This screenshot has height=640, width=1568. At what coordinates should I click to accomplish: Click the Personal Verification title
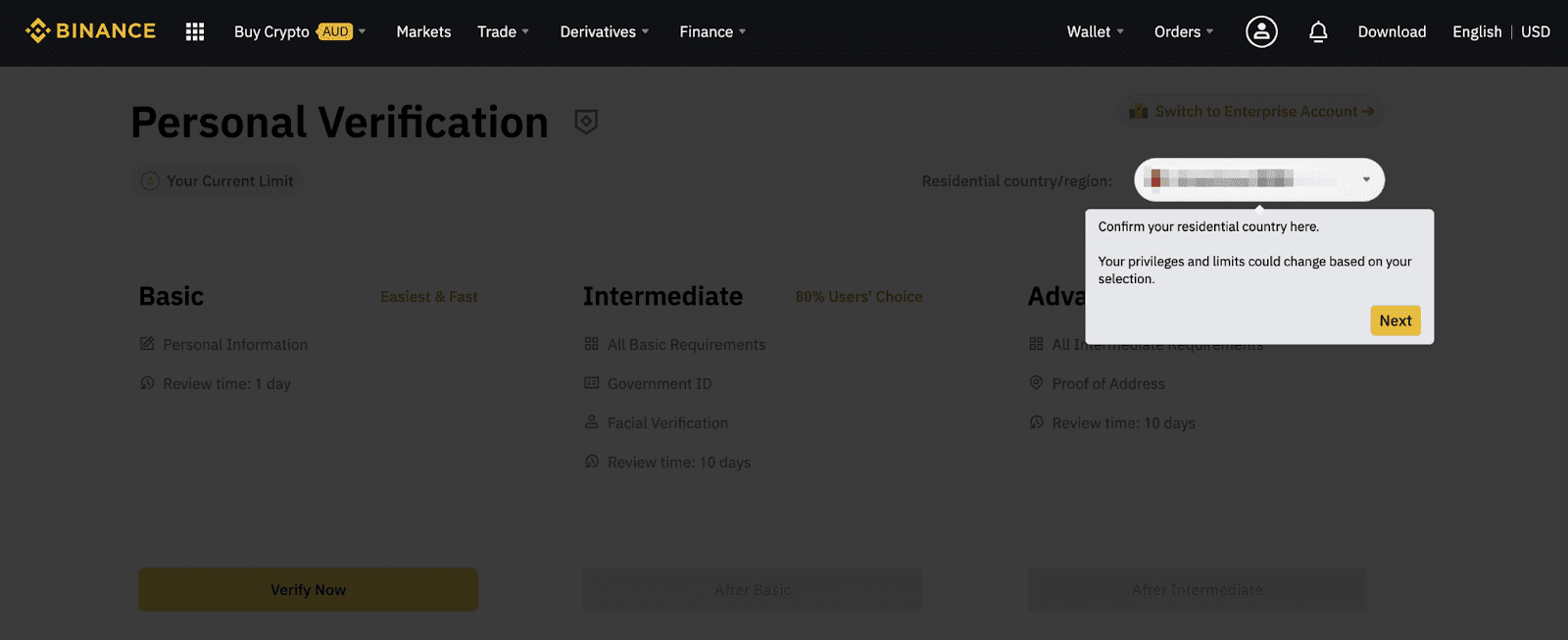[339, 123]
